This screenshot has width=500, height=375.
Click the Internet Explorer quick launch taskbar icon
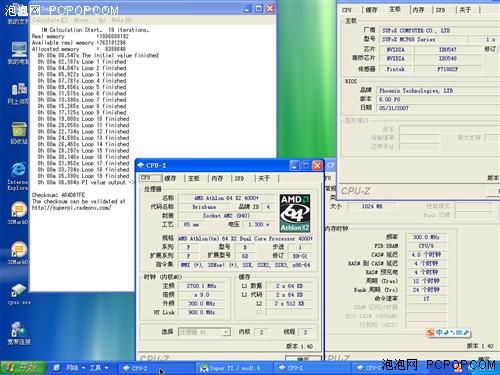57,368
